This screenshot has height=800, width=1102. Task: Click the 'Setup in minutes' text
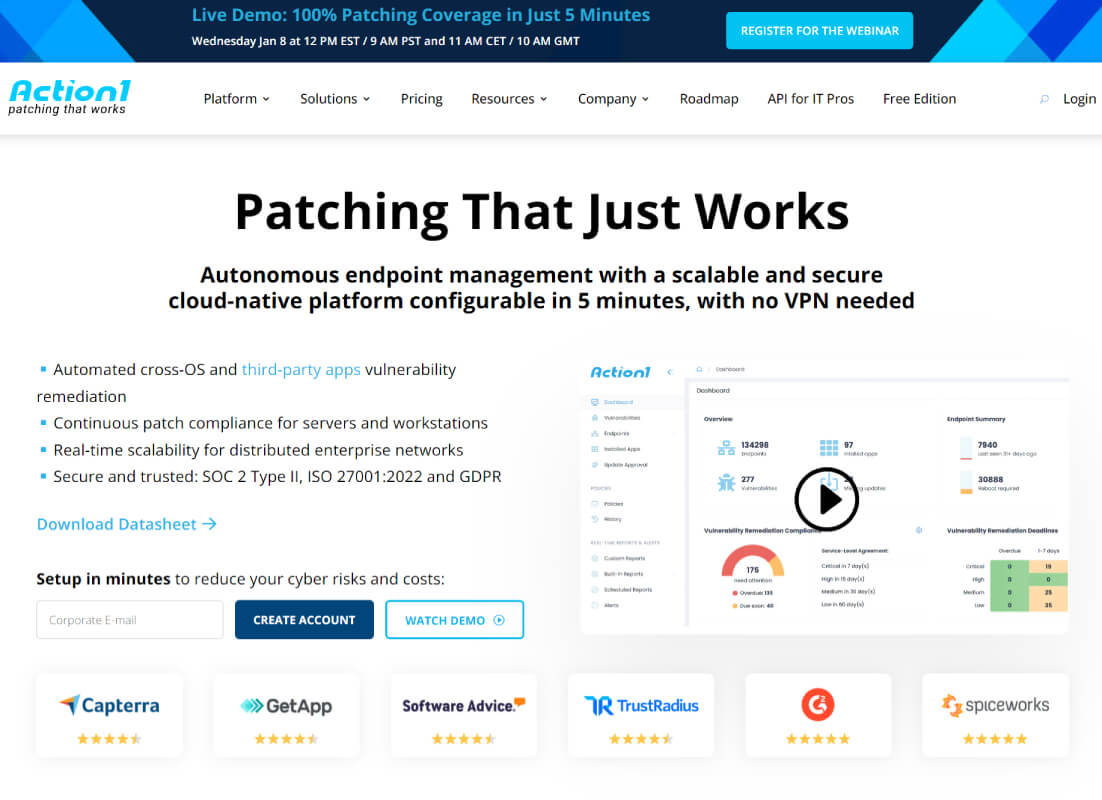[x=103, y=579]
